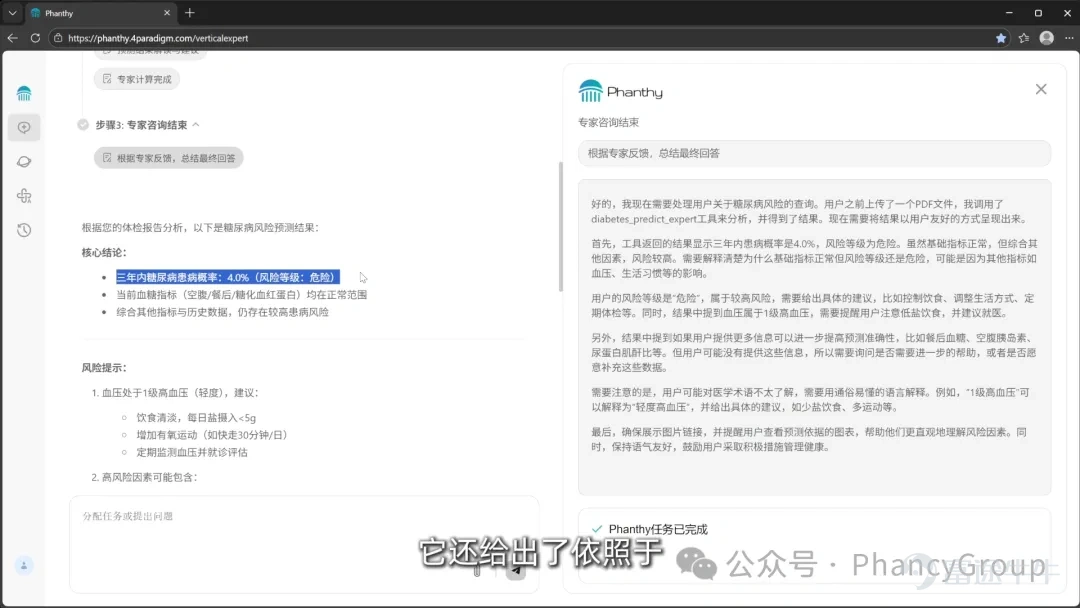This screenshot has height=608, width=1080.
Task: Open a new browser tab
Action: 190,13
